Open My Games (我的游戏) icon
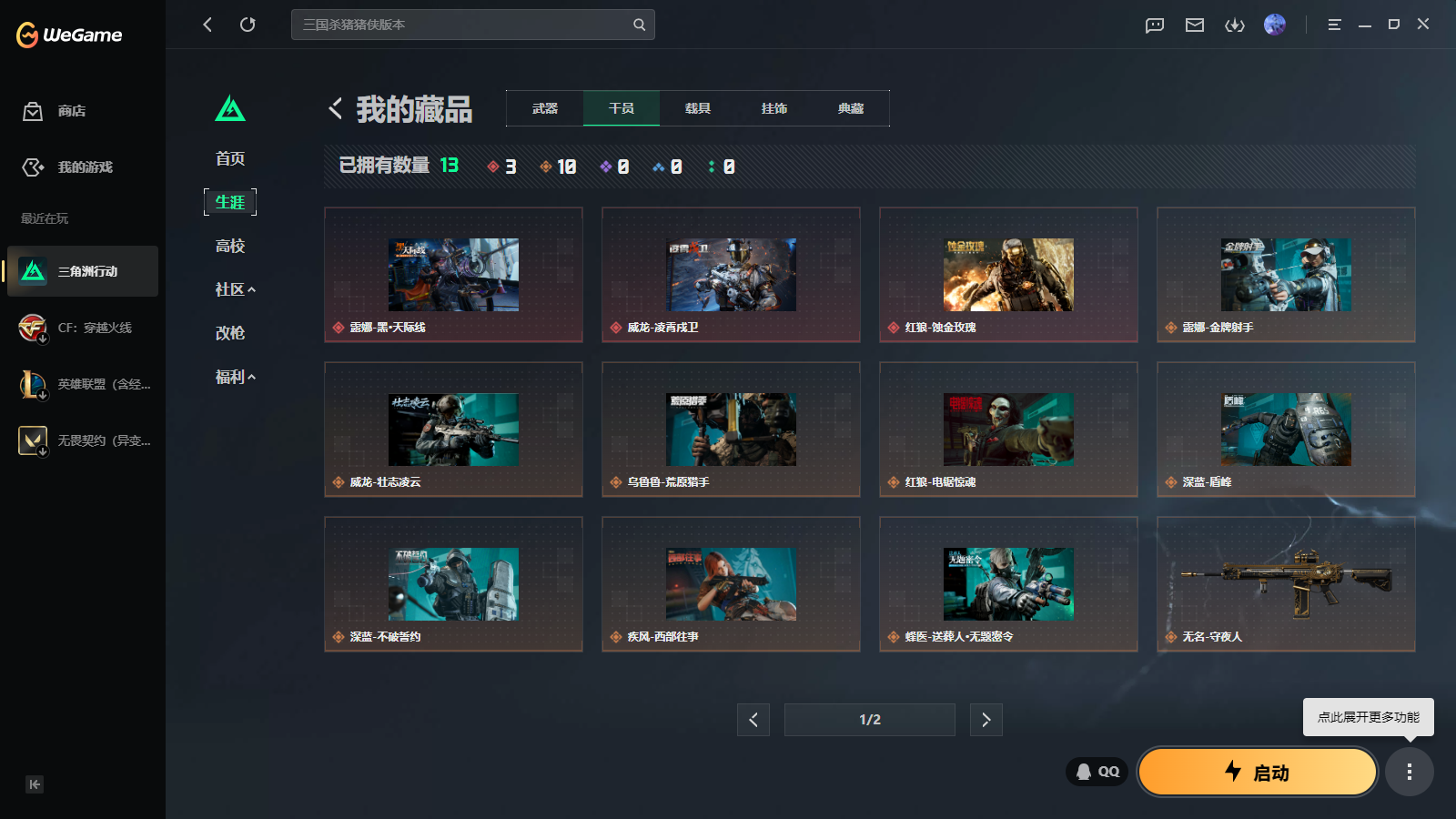Viewport: 1456px width, 819px height. (33, 167)
